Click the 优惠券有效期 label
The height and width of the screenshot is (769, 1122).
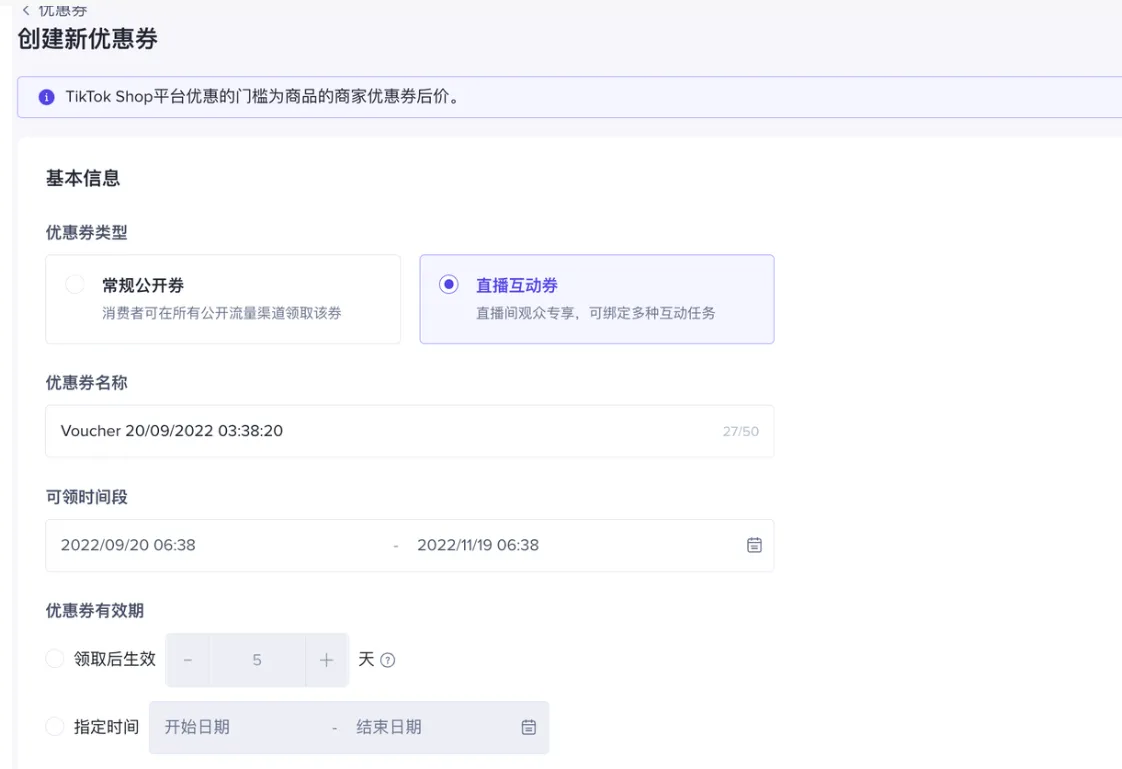pos(95,610)
